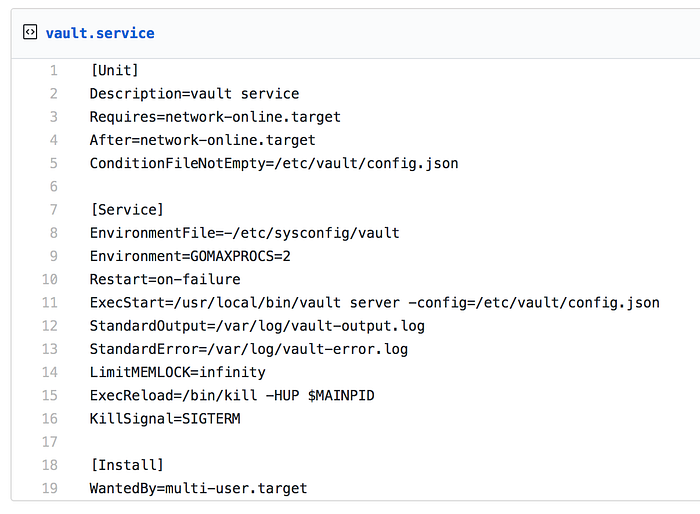The width and height of the screenshot is (700, 514).
Task: Select line number 7
Action: pos(54,210)
